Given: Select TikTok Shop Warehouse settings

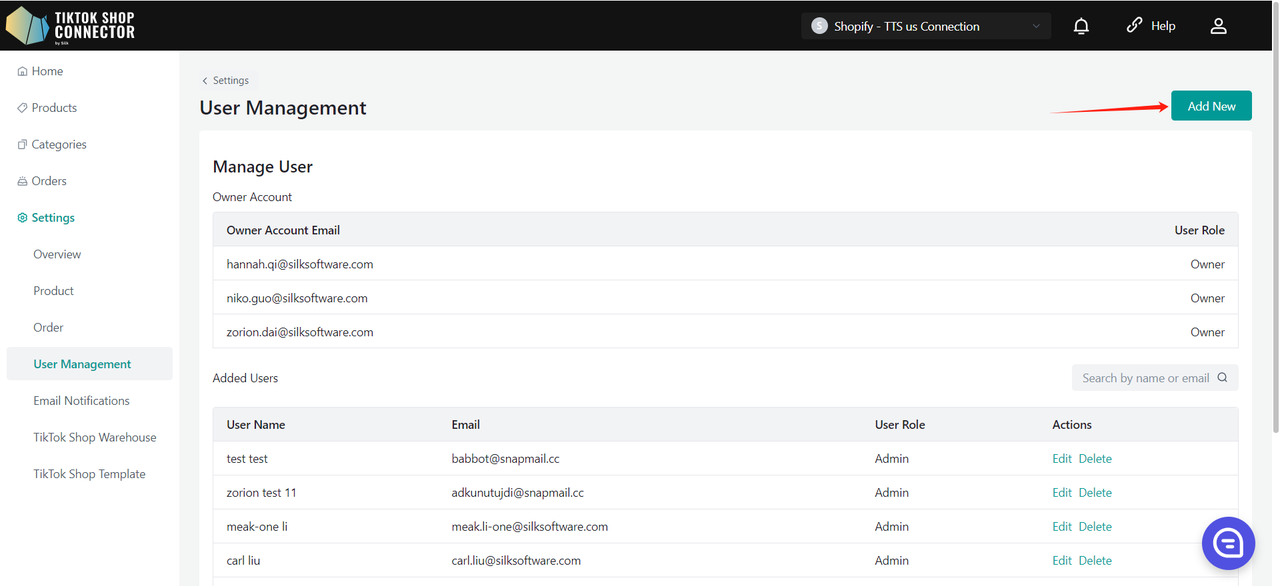Looking at the screenshot, I should click(x=95, y=438).
